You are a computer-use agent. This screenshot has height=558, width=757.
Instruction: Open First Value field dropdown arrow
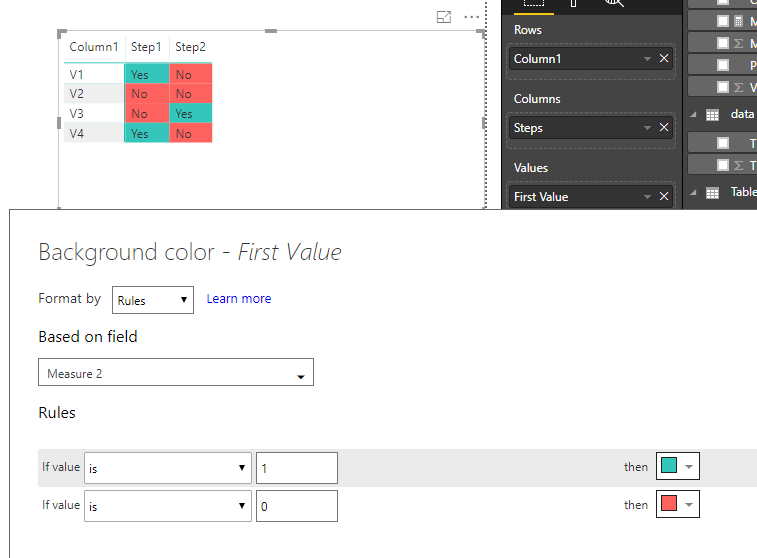[x=647, y=196]
